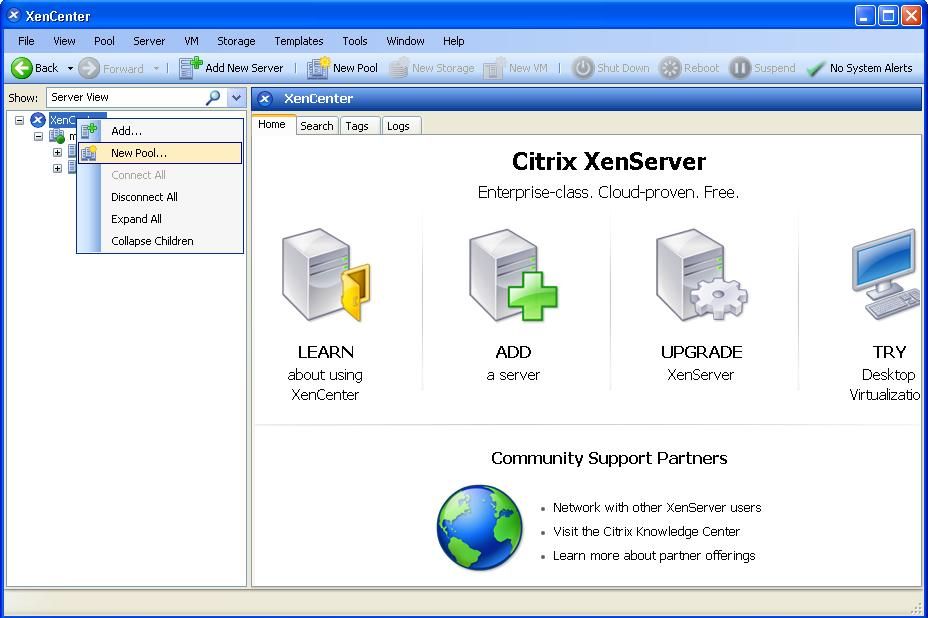
Task: Click the No System Alerts checkmark icon
Action: [x=816, y=69]
